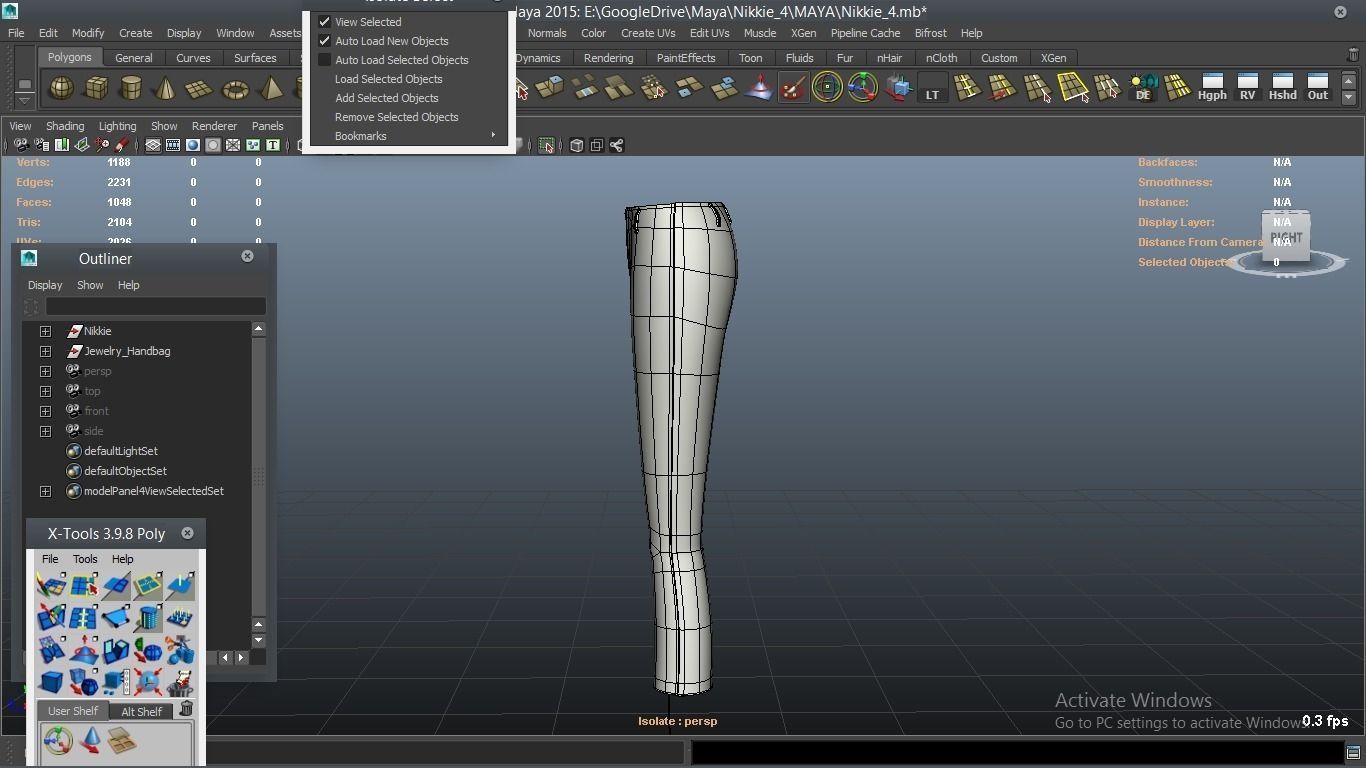
Task: Select defaultObjectSet in Outliner
Action: click(125, 471)
